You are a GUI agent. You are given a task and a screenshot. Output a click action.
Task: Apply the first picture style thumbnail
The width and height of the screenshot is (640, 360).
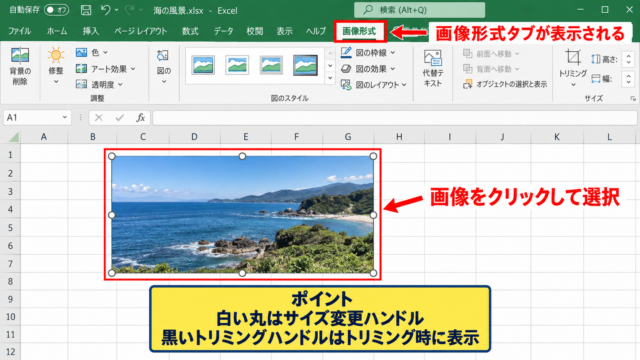[203, 65]
